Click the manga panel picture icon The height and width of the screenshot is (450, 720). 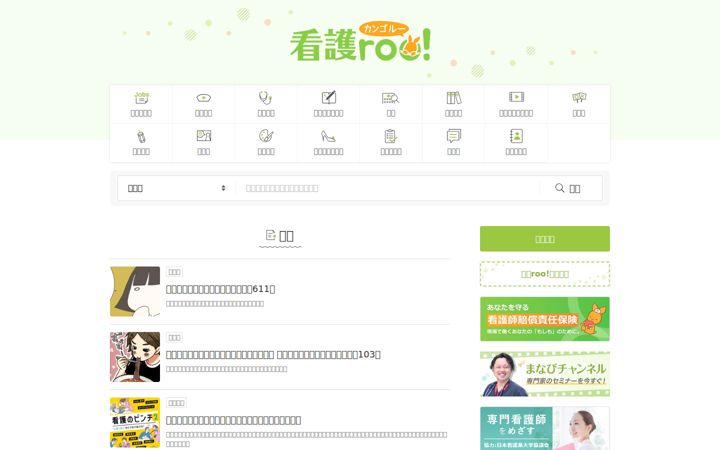(x=203, y=136)
